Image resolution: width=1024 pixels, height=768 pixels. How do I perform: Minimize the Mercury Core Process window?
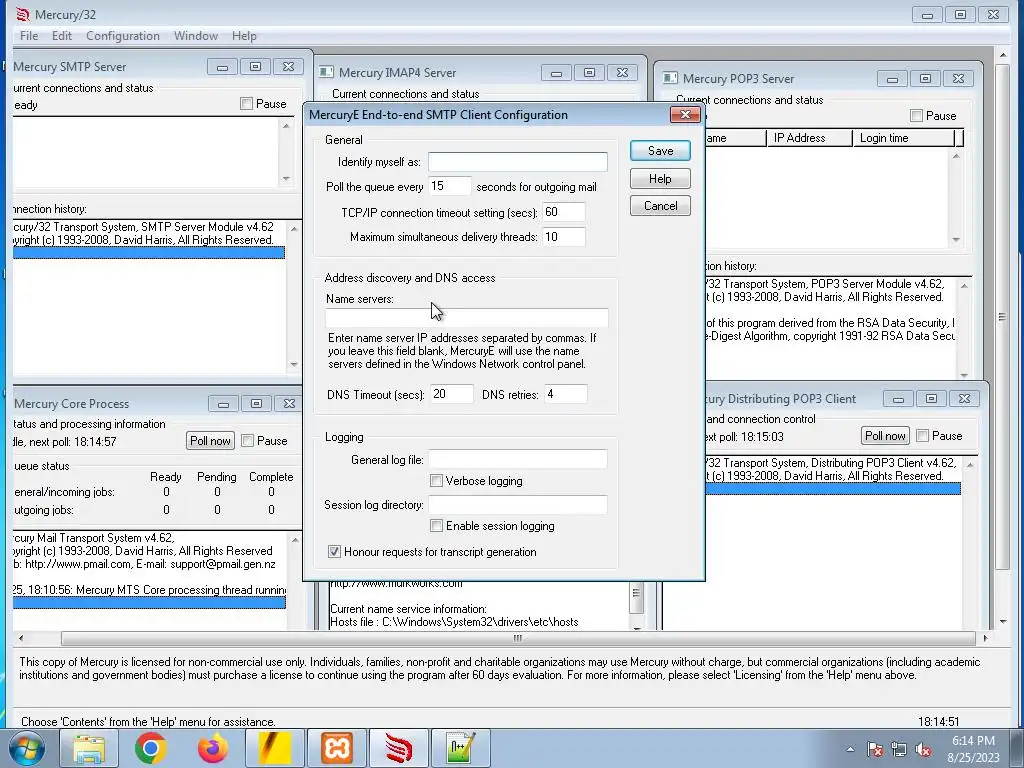(223, 404)
